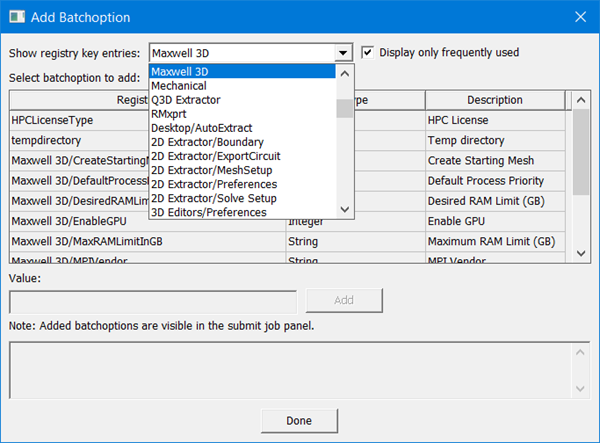Viewport: 600px width, 443px height.
Task: Click dropdown list scroll down arrow
Action: click(x=345, y=209)
